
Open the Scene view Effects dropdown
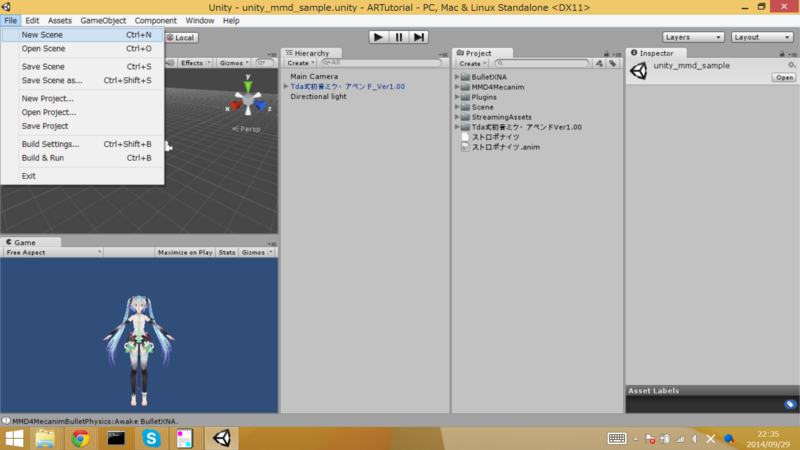pyautogui.click(x=195, y=63)
